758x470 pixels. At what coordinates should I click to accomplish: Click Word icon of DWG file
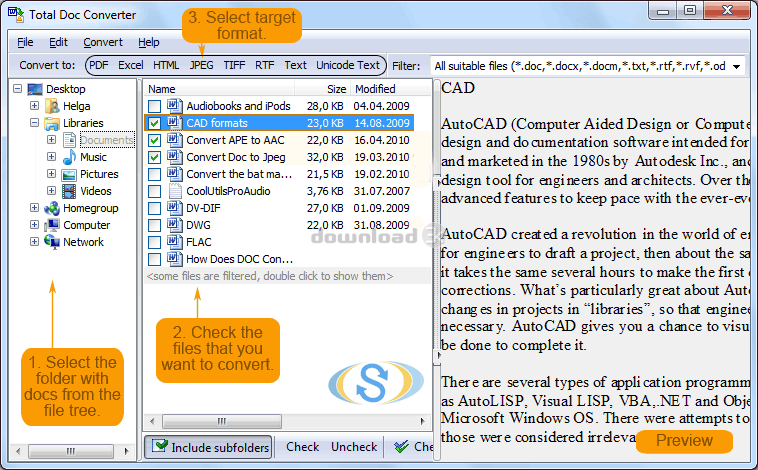[175, 225]
